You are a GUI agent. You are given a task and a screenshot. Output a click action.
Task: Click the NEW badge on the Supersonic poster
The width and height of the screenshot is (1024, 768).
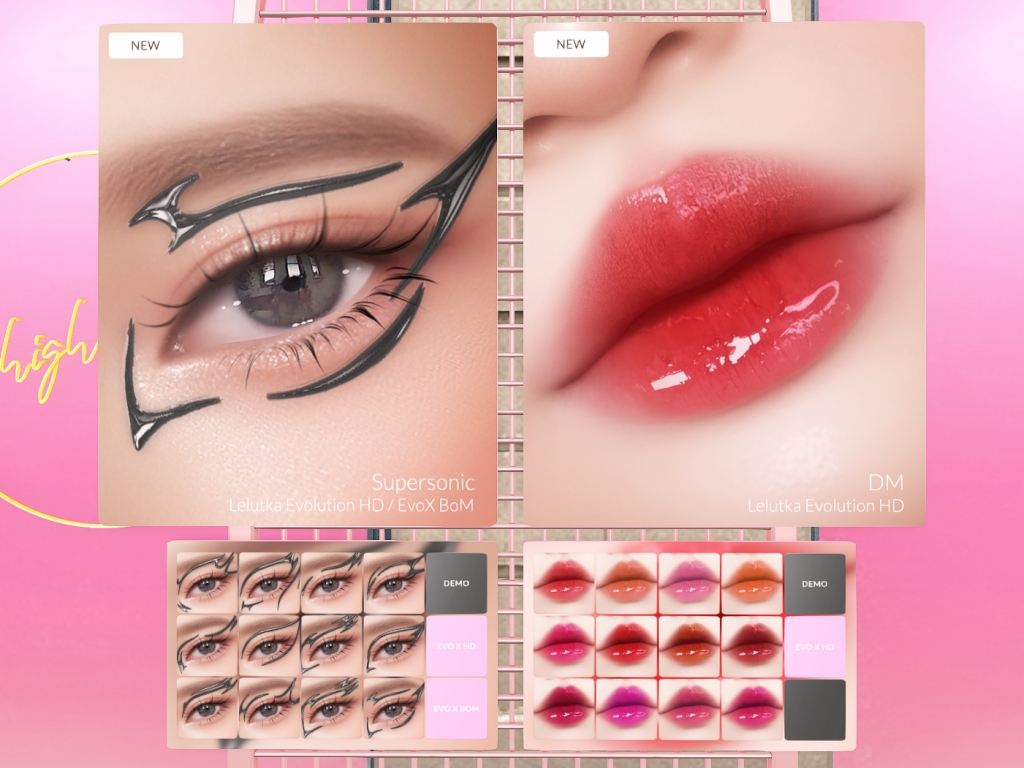coord(145,45)
